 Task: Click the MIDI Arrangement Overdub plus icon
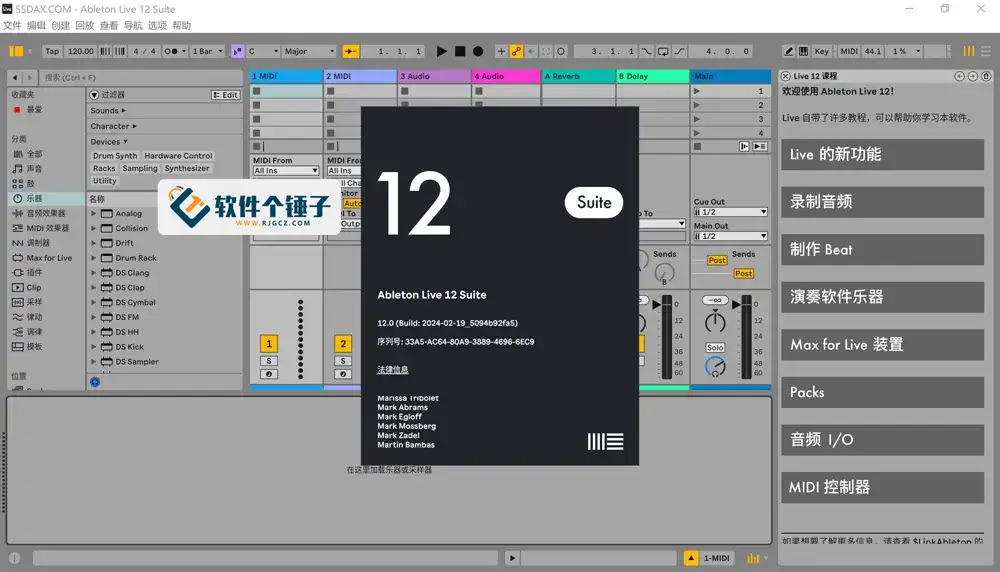pos(501,51)
